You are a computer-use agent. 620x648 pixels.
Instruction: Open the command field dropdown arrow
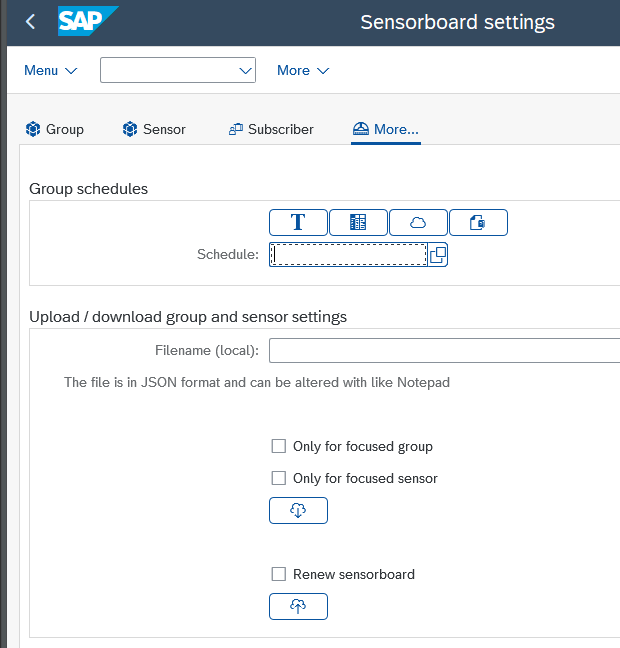[x=245, y=70]
